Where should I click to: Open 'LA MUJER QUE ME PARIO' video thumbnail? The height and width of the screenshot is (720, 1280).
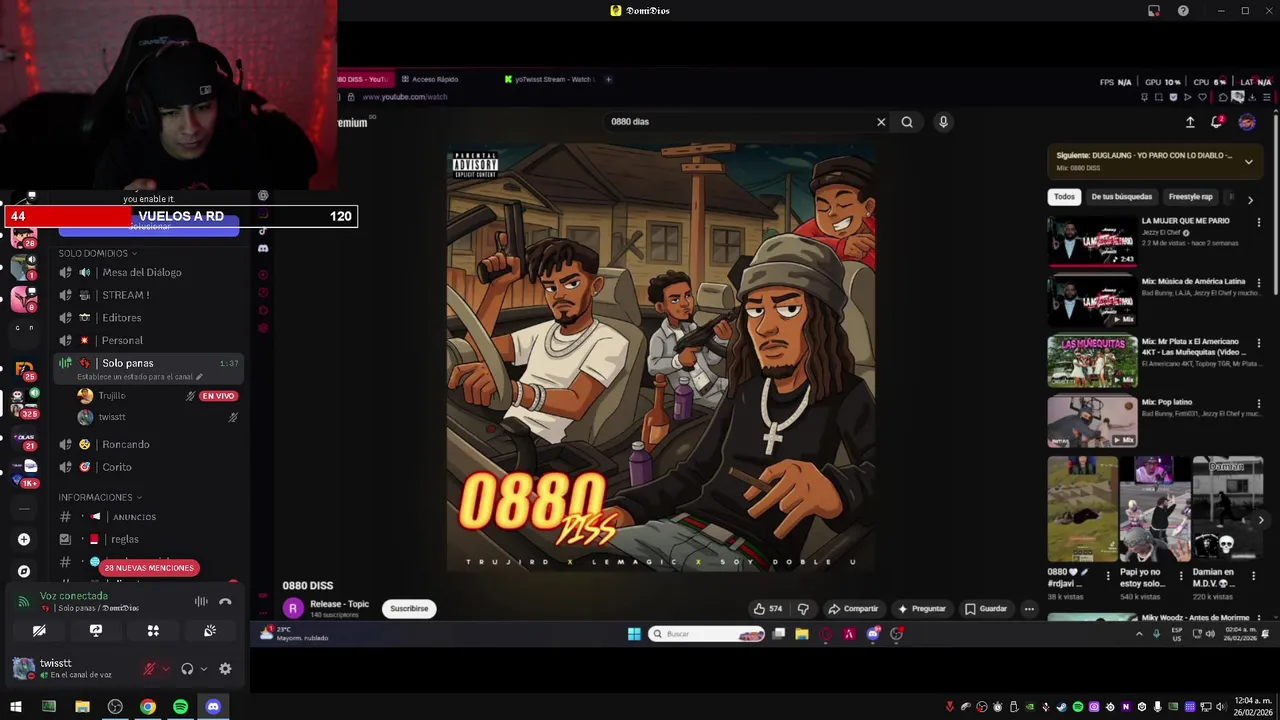pyautogui.click(x=1092, y=241)
